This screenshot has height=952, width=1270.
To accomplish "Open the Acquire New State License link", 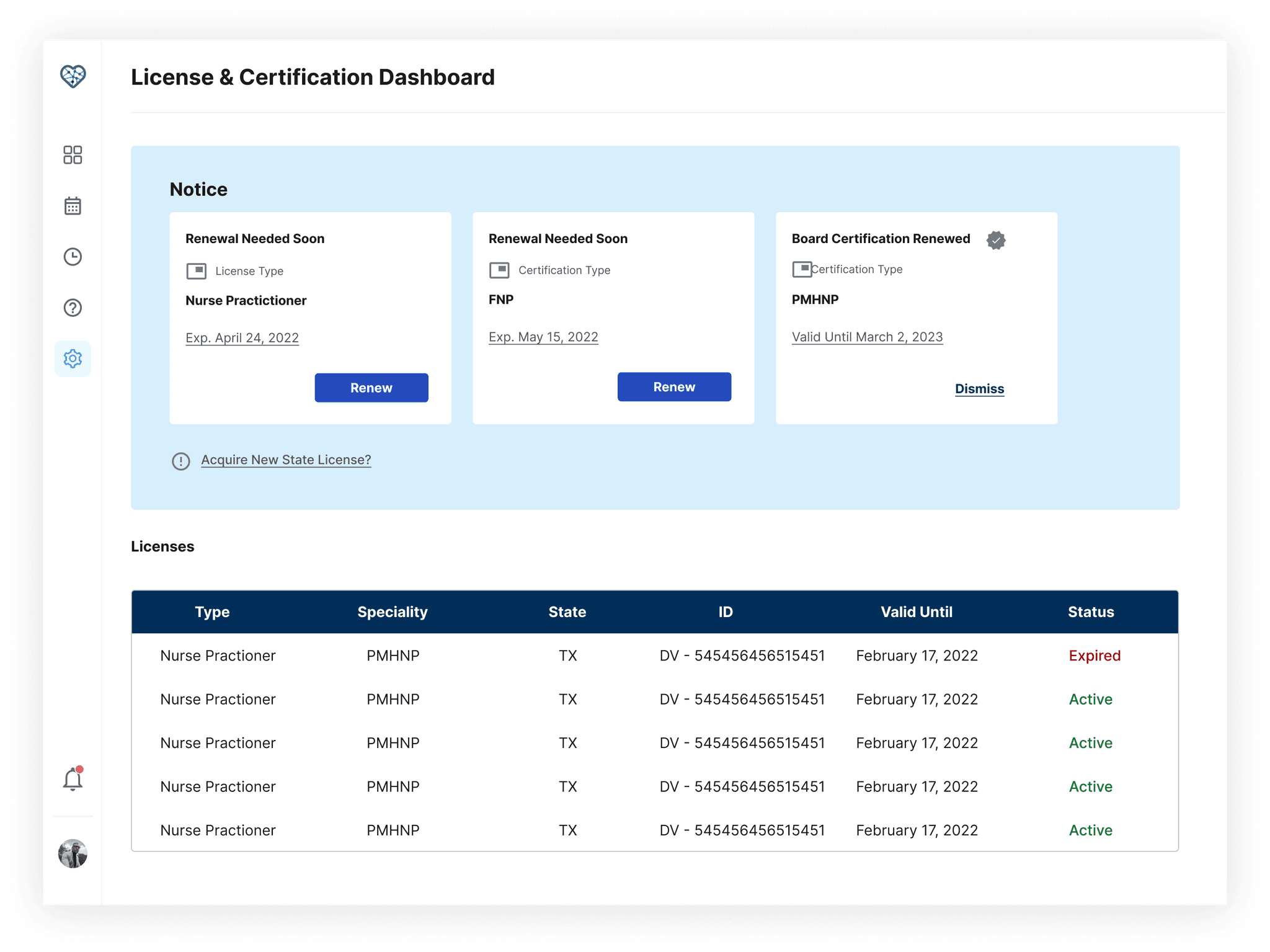I will (x=286, y=460).
